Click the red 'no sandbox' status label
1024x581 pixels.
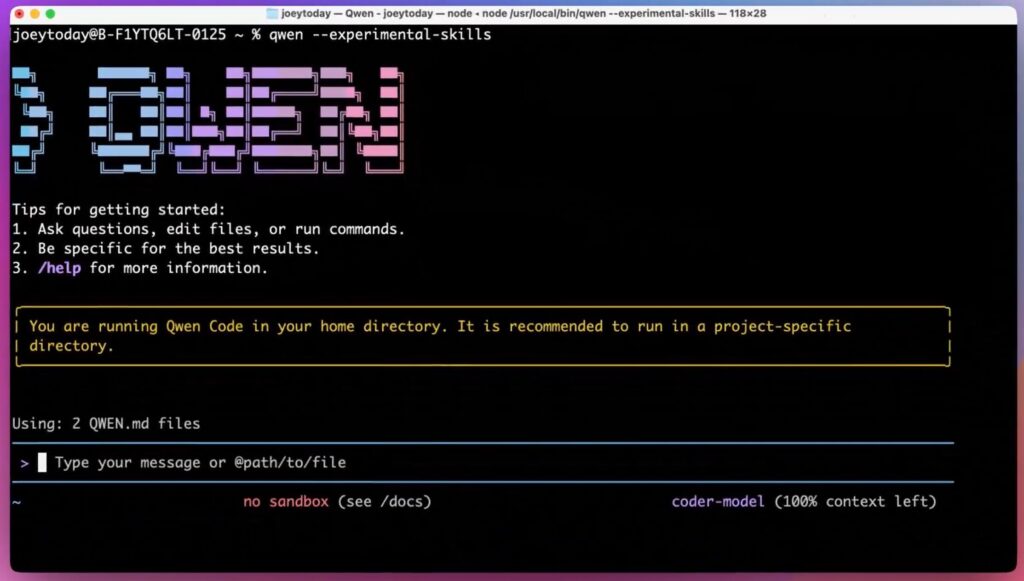coord(286,502)
